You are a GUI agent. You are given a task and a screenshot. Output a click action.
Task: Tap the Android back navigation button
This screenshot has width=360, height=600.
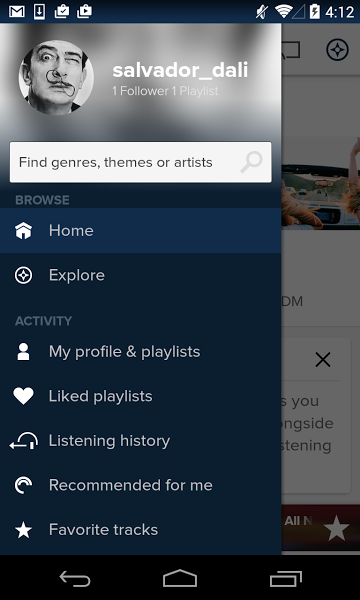pos(75,578)
